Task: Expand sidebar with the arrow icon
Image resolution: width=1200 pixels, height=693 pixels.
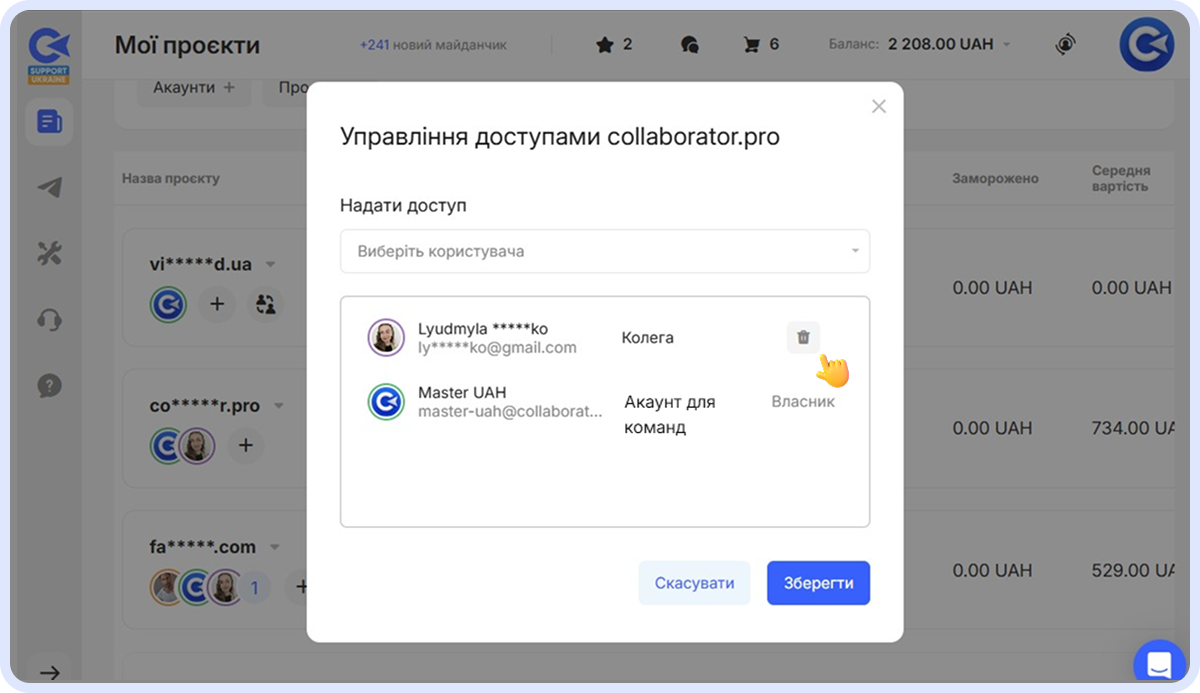Action: (x=49, y=672)
